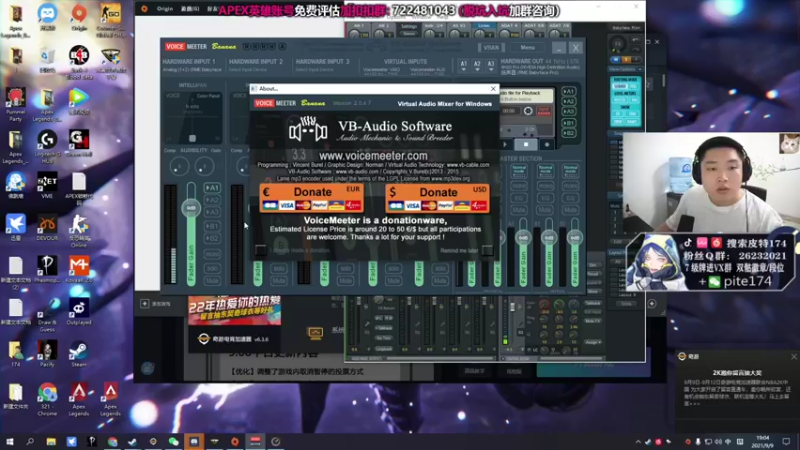Open the A3 hardware out dropdown

490,65
